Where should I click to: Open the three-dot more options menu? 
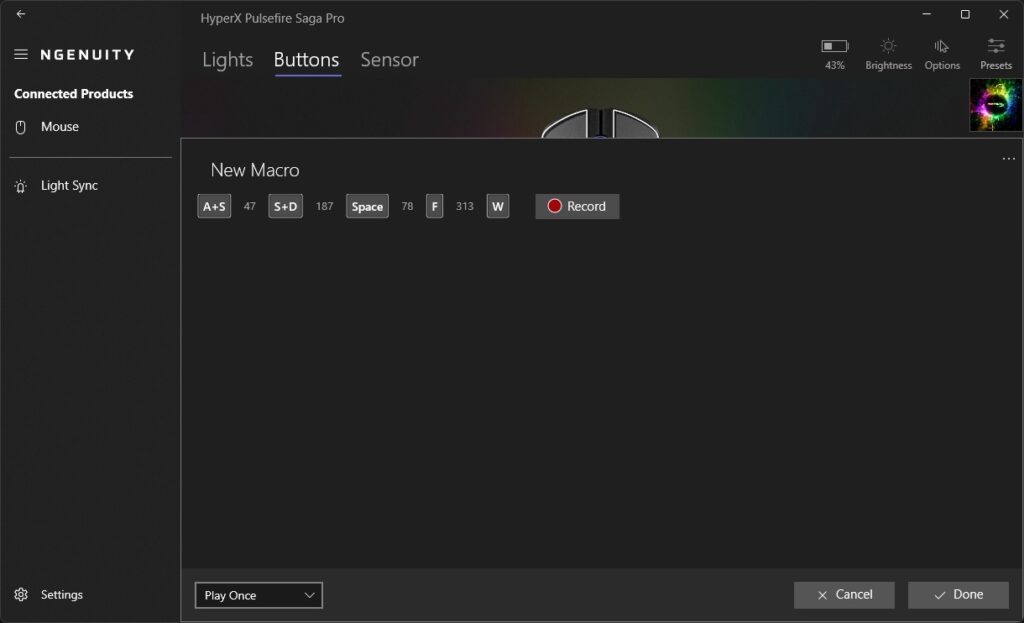[x=1008, y=159]
